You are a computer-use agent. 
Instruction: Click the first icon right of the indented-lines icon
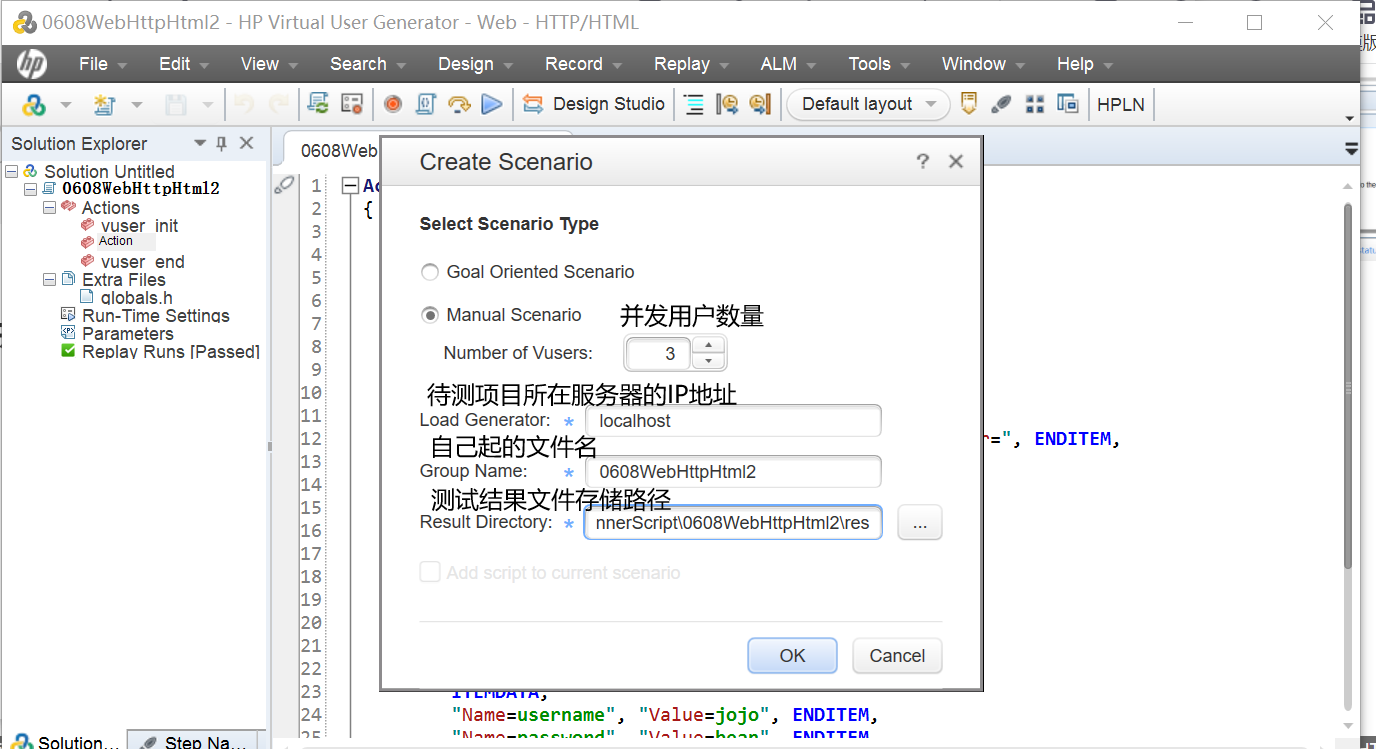point(728,104)
